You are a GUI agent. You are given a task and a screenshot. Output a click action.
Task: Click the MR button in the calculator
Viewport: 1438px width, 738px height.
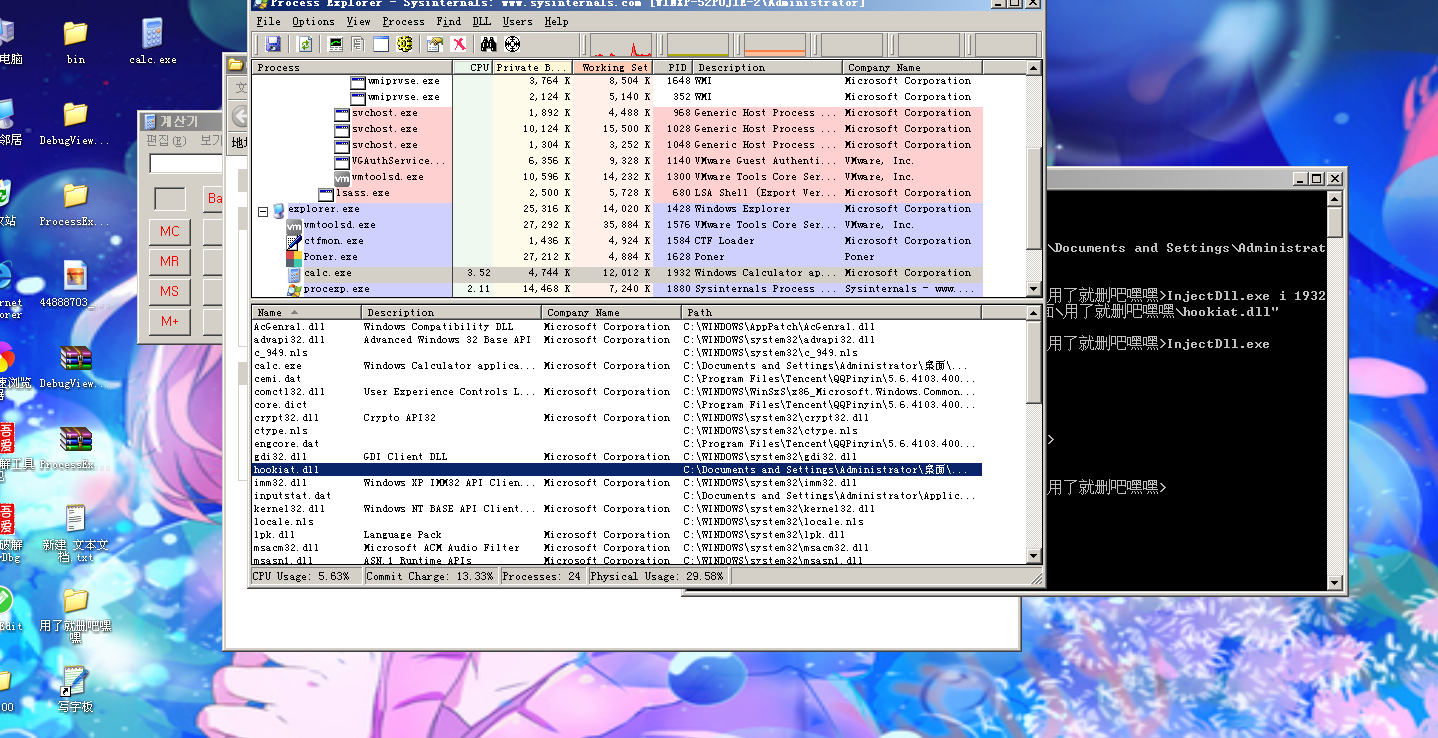click(170, 261)
